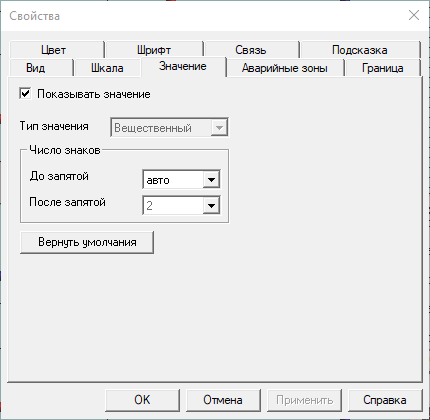Screen dimensions: 430x420
Task: Click the Отмена button
Action: pos(223,400)
